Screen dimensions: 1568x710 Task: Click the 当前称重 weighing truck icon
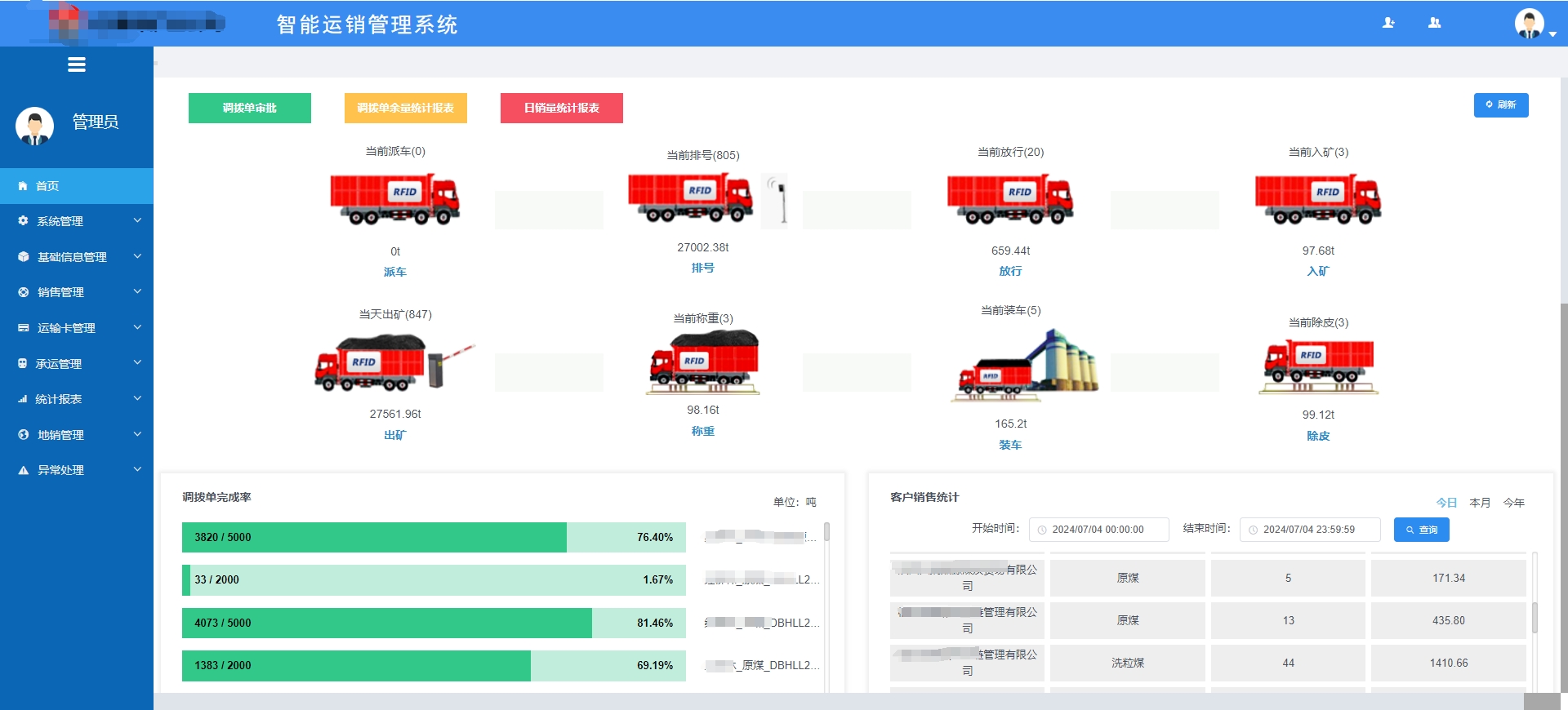[x=703, y=362]
